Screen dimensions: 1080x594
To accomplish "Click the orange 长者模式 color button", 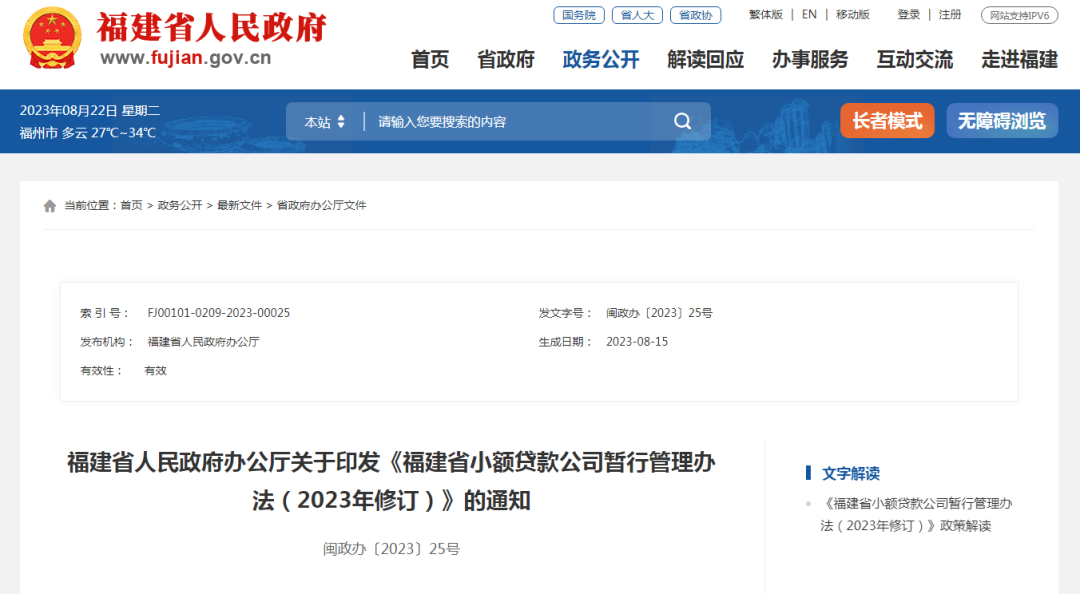I will point(887,120).
